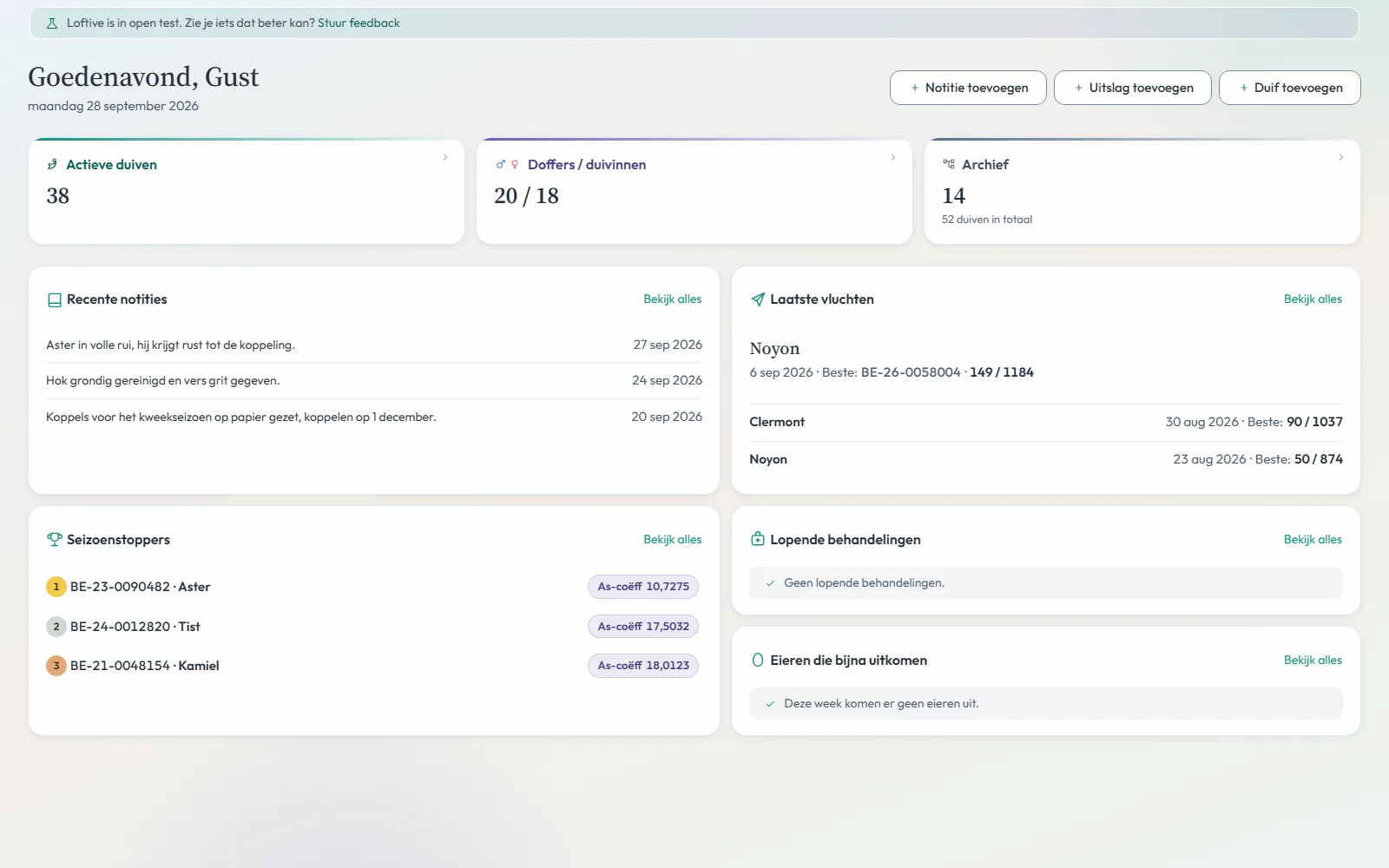Click the flask icon in the test banner
1389x868 pixels.
51,23
